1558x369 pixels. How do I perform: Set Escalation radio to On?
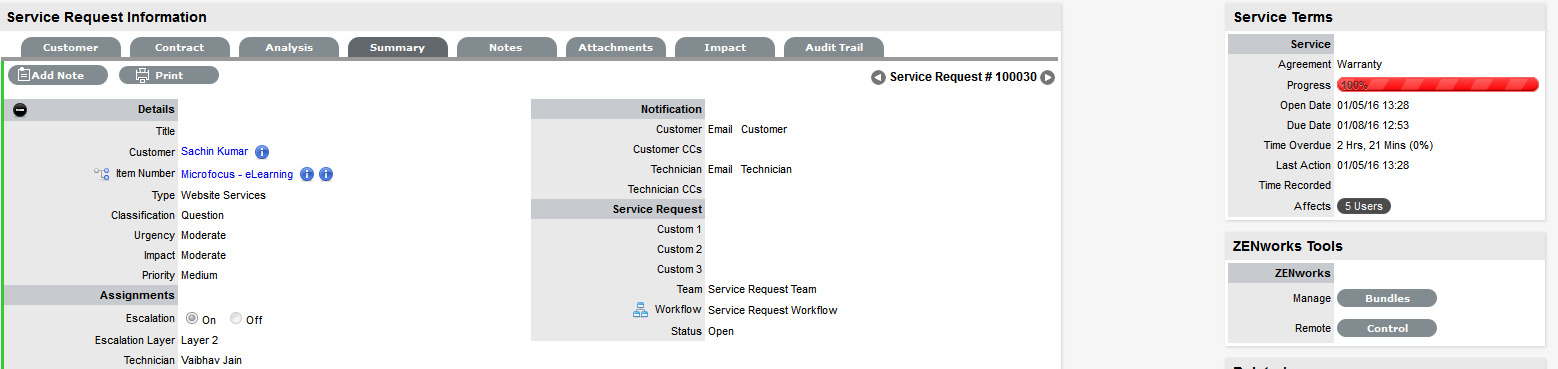pos(192,319)
